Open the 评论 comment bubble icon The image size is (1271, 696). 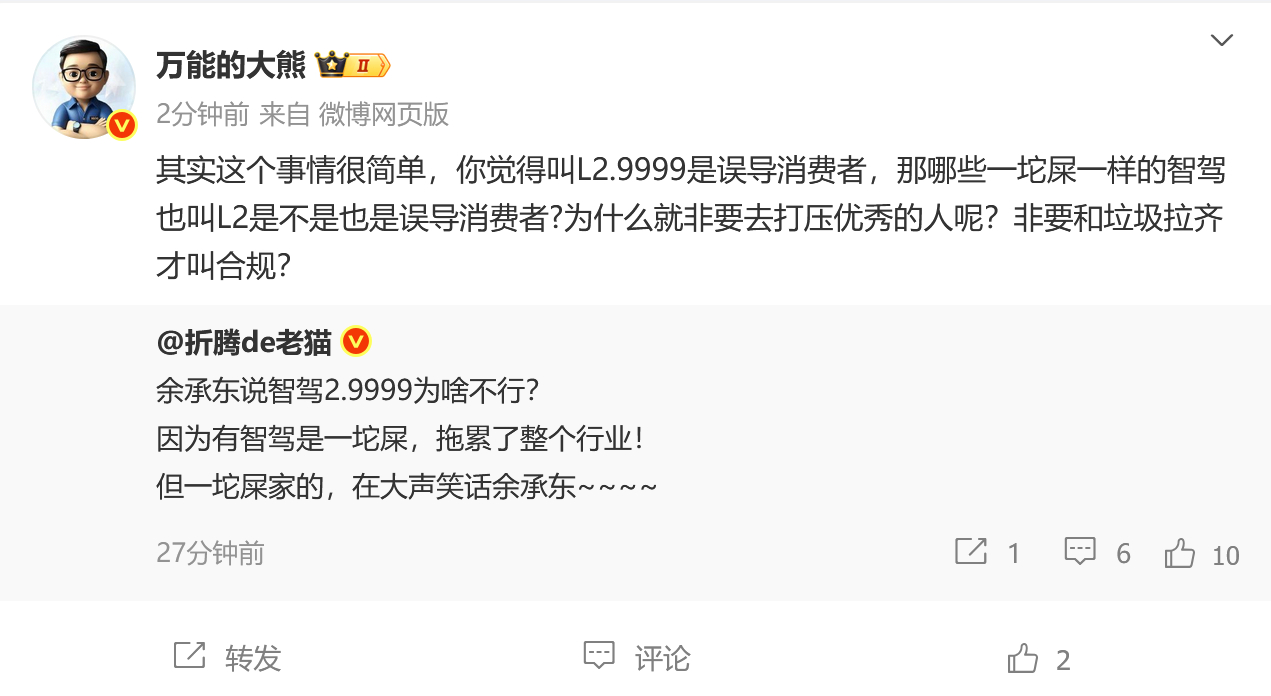tap(599, 656)
